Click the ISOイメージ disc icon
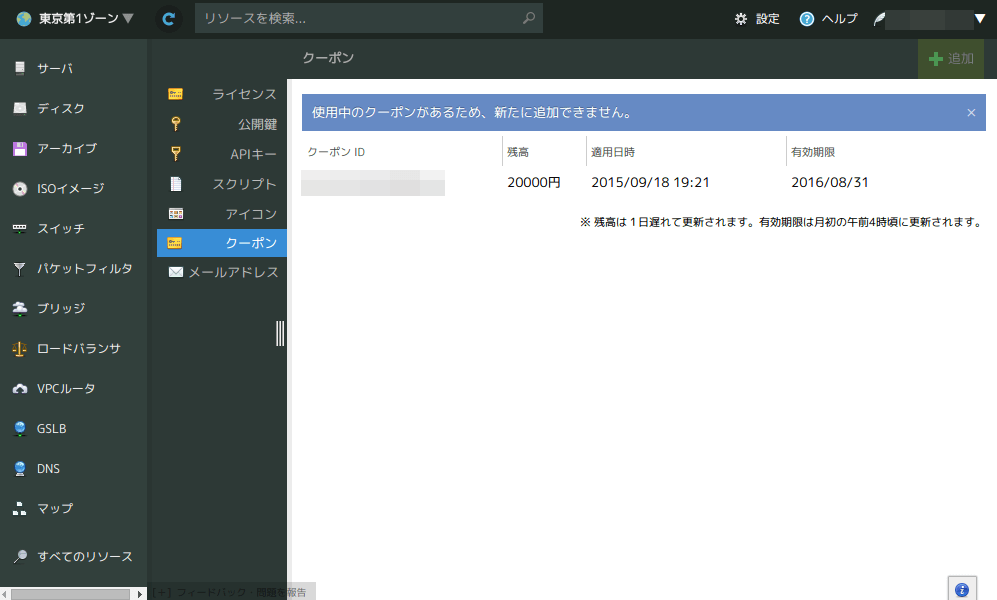997x600 pixels. [20, 189]
